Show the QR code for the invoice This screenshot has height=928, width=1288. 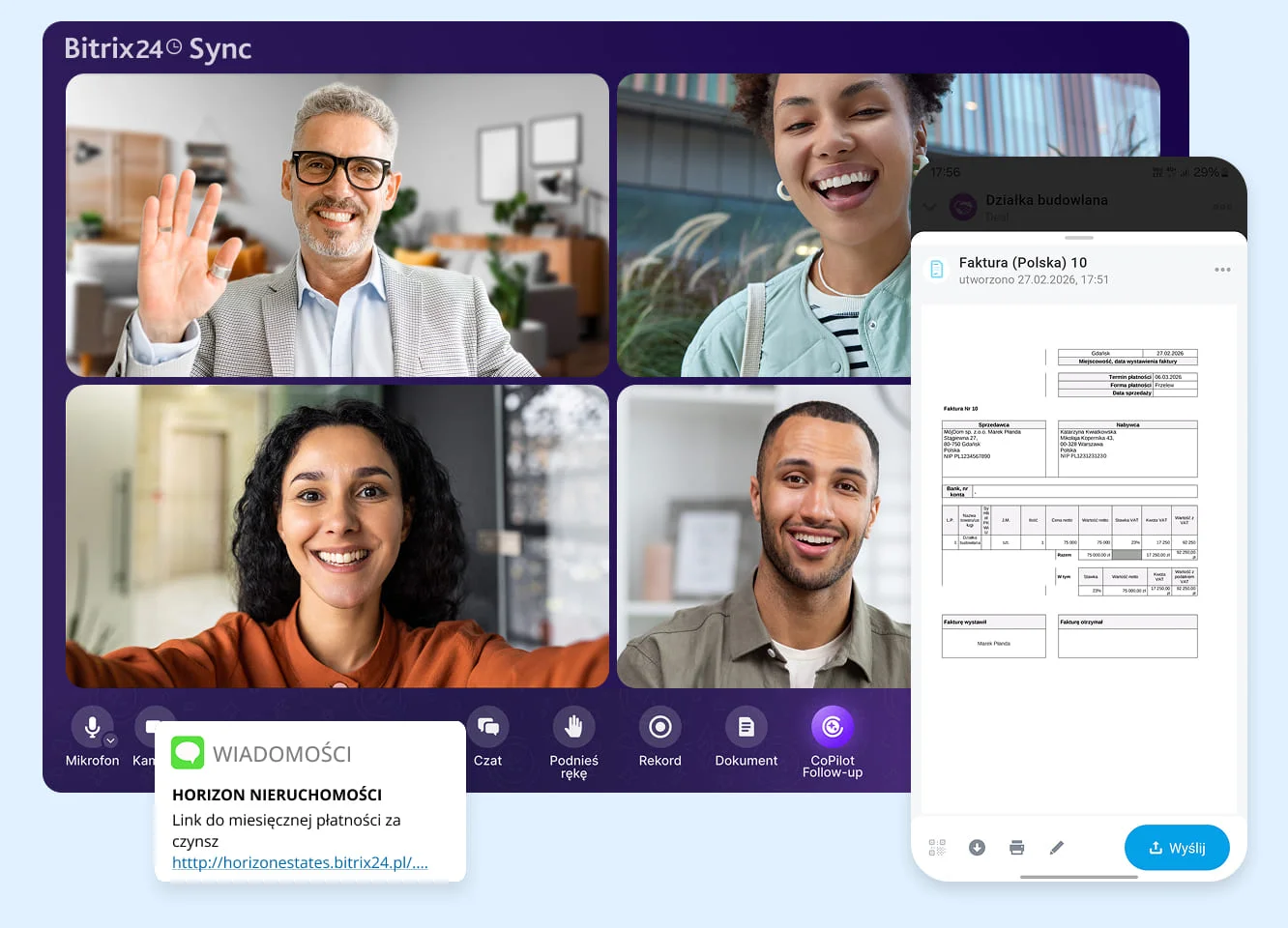[x=937, y=848]
